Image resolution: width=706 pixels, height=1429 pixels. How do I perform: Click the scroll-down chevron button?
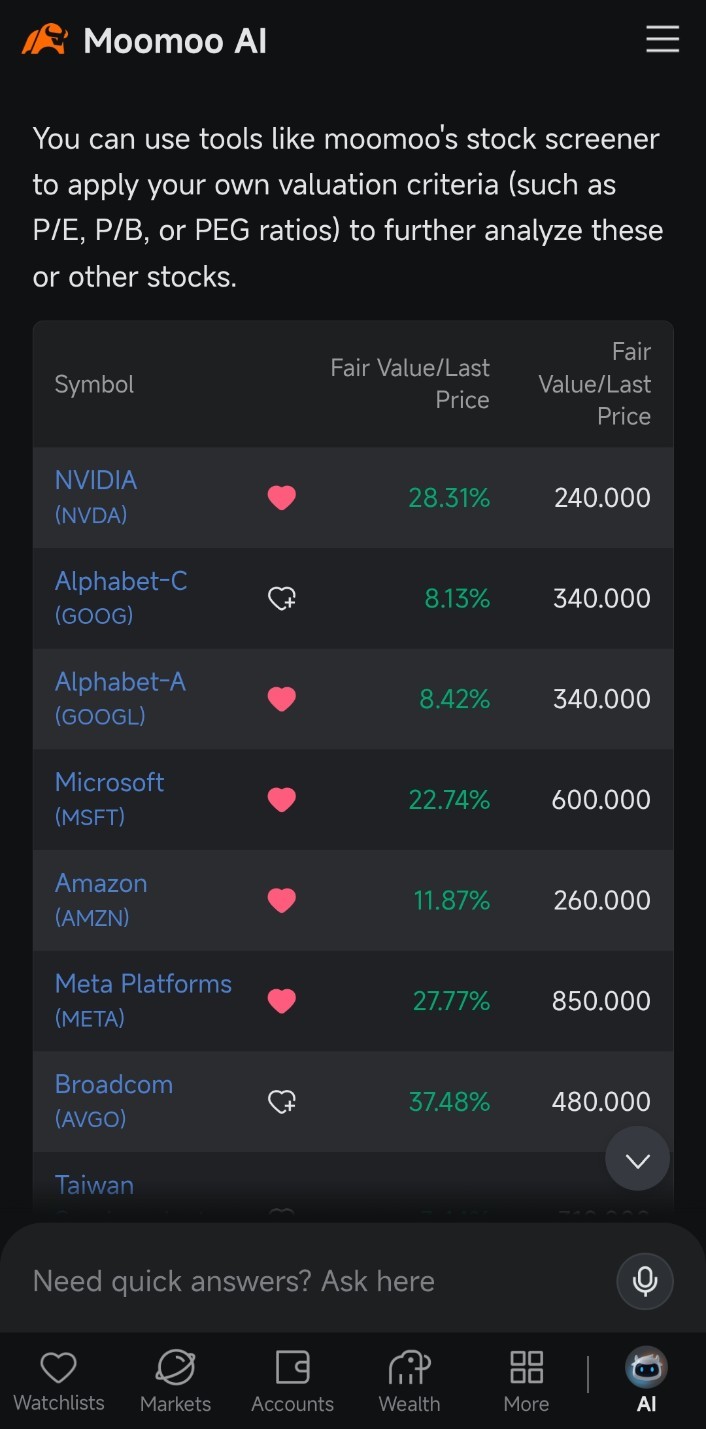[637, 1159]
